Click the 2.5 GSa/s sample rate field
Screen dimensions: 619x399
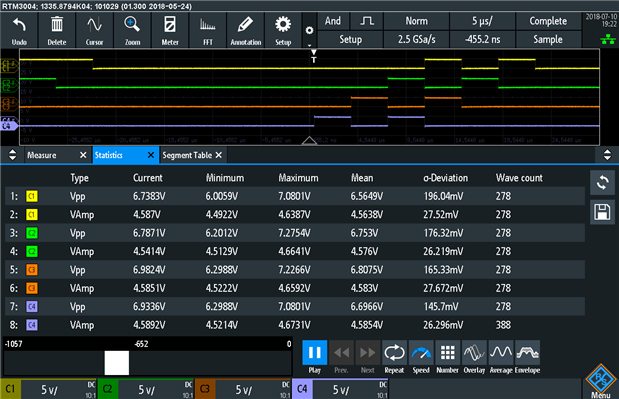tap(416, 39)
